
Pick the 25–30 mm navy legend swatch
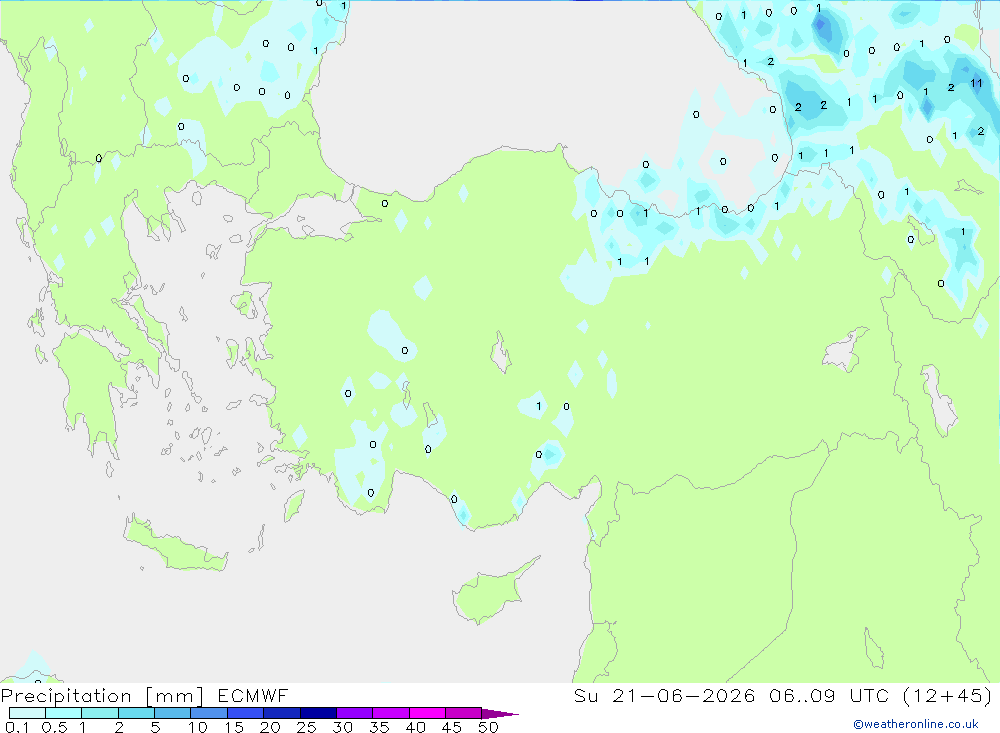click(x=318, y=713)
